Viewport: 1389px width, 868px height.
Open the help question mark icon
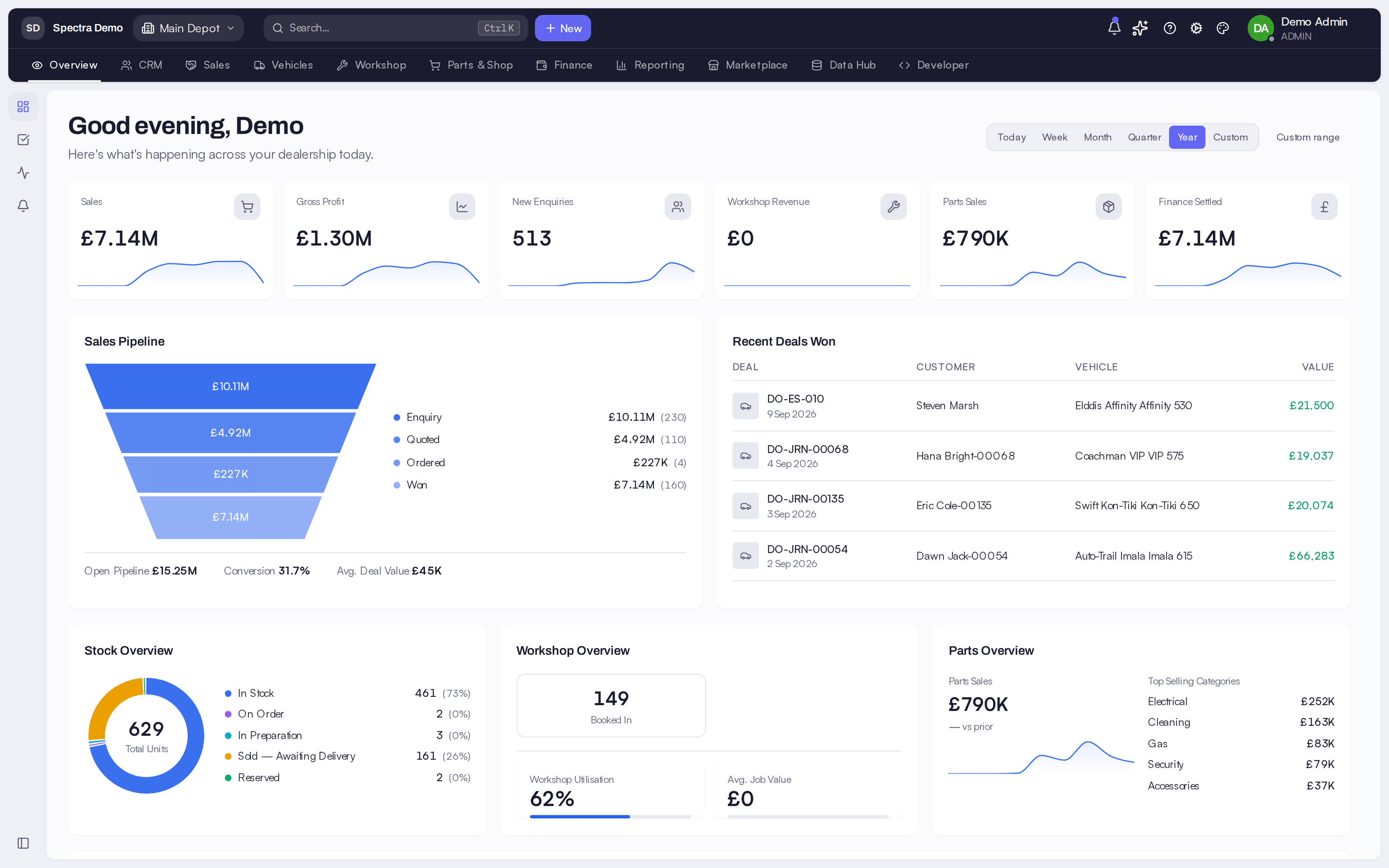coord(1170,28)
